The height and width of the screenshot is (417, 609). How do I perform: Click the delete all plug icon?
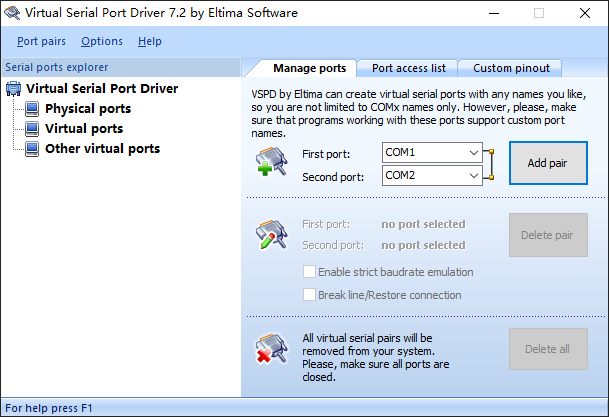tap(271, 349)
